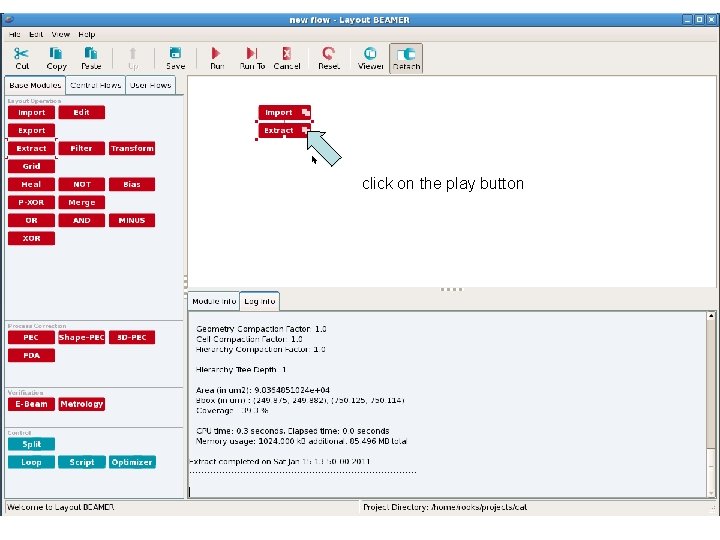The width and height of the screenshot is (720, 540).
Task: Click the 'Hierarchy Tree Depth: 1' log line
Action: point(241,370)
